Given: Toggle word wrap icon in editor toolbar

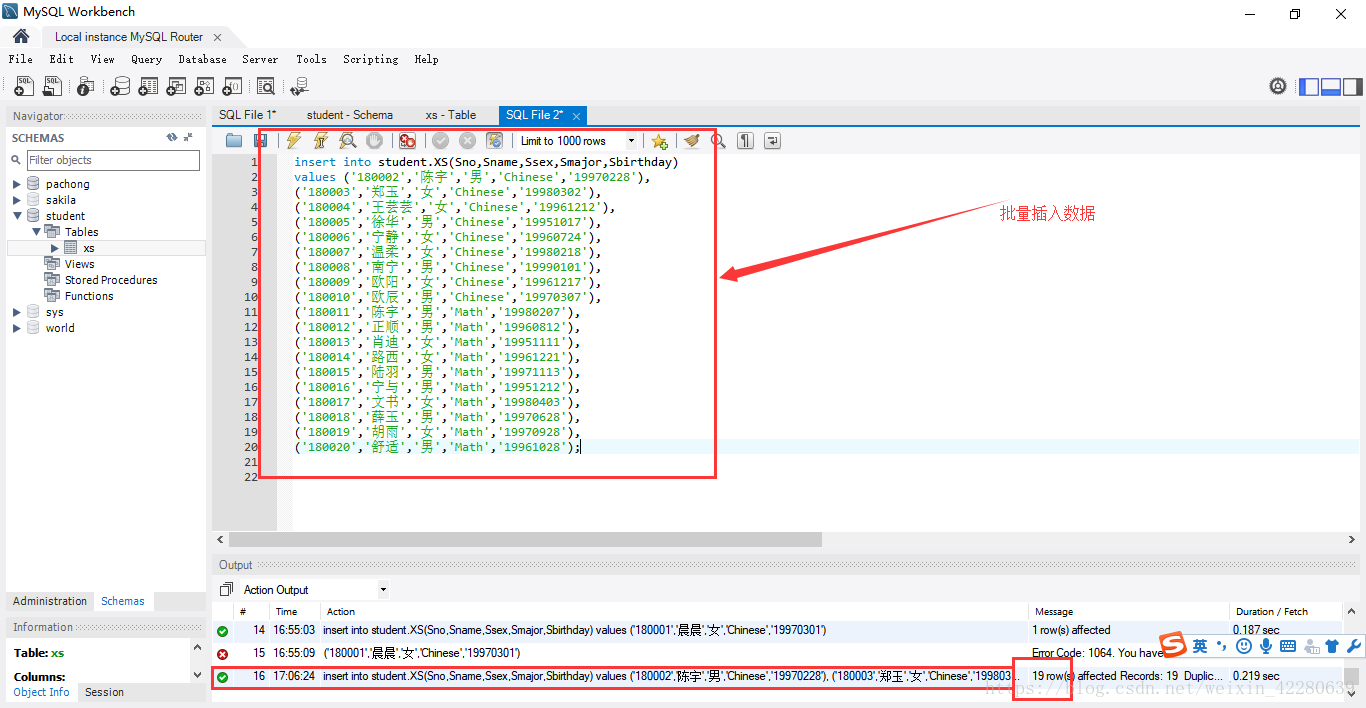Looking at the screenshot, I should pos(772,141).
